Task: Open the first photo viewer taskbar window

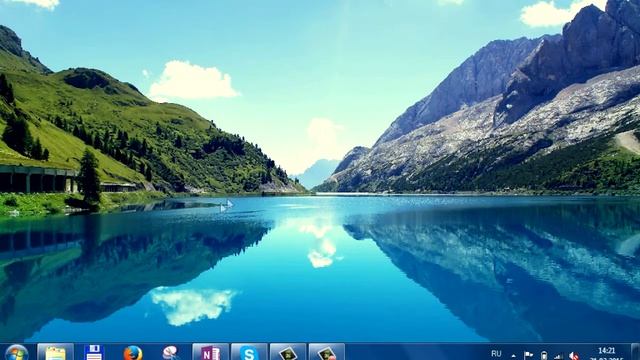Action: click(288, 352)
